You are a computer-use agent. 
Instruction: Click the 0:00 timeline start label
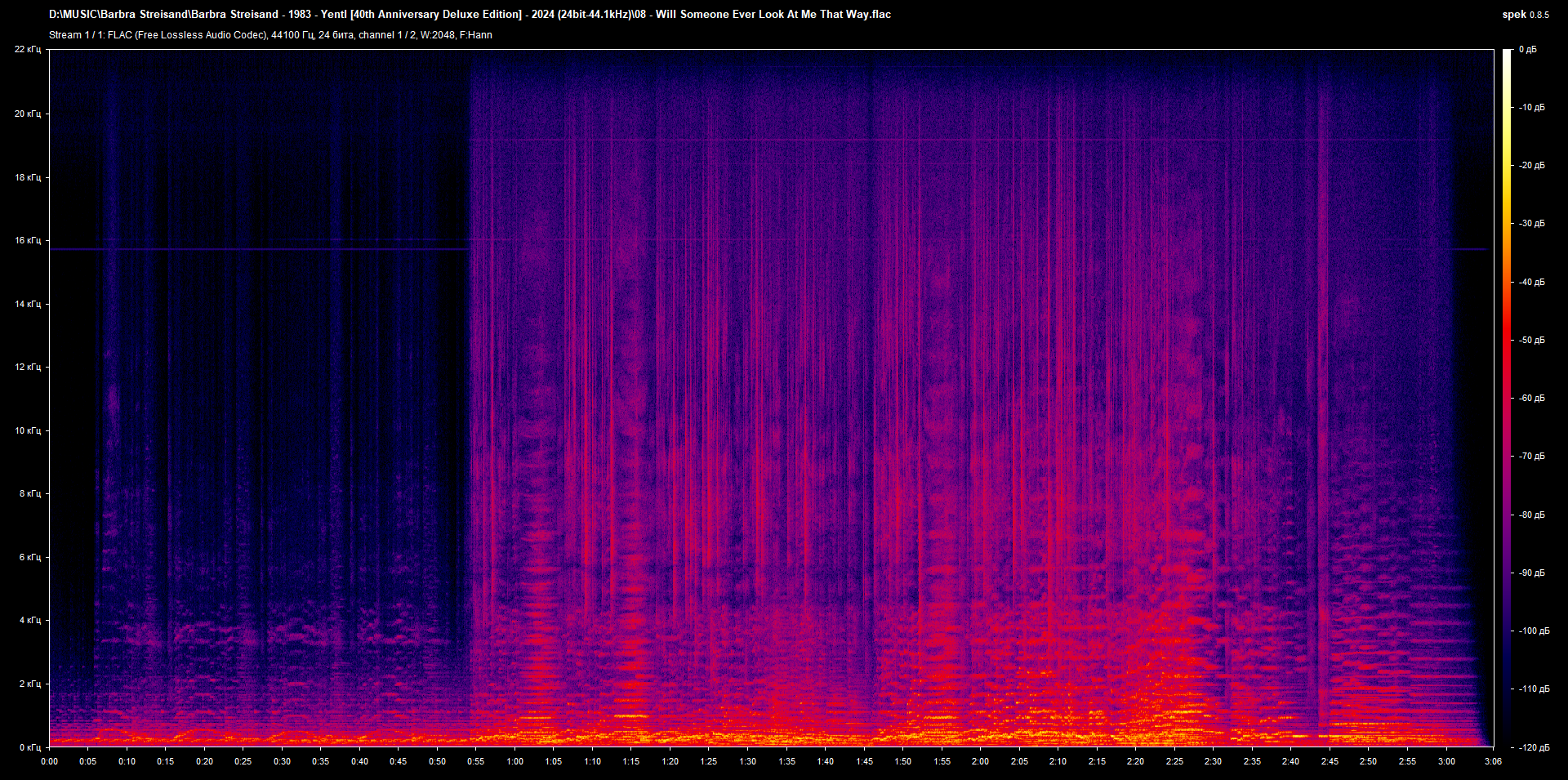point(50,760)
